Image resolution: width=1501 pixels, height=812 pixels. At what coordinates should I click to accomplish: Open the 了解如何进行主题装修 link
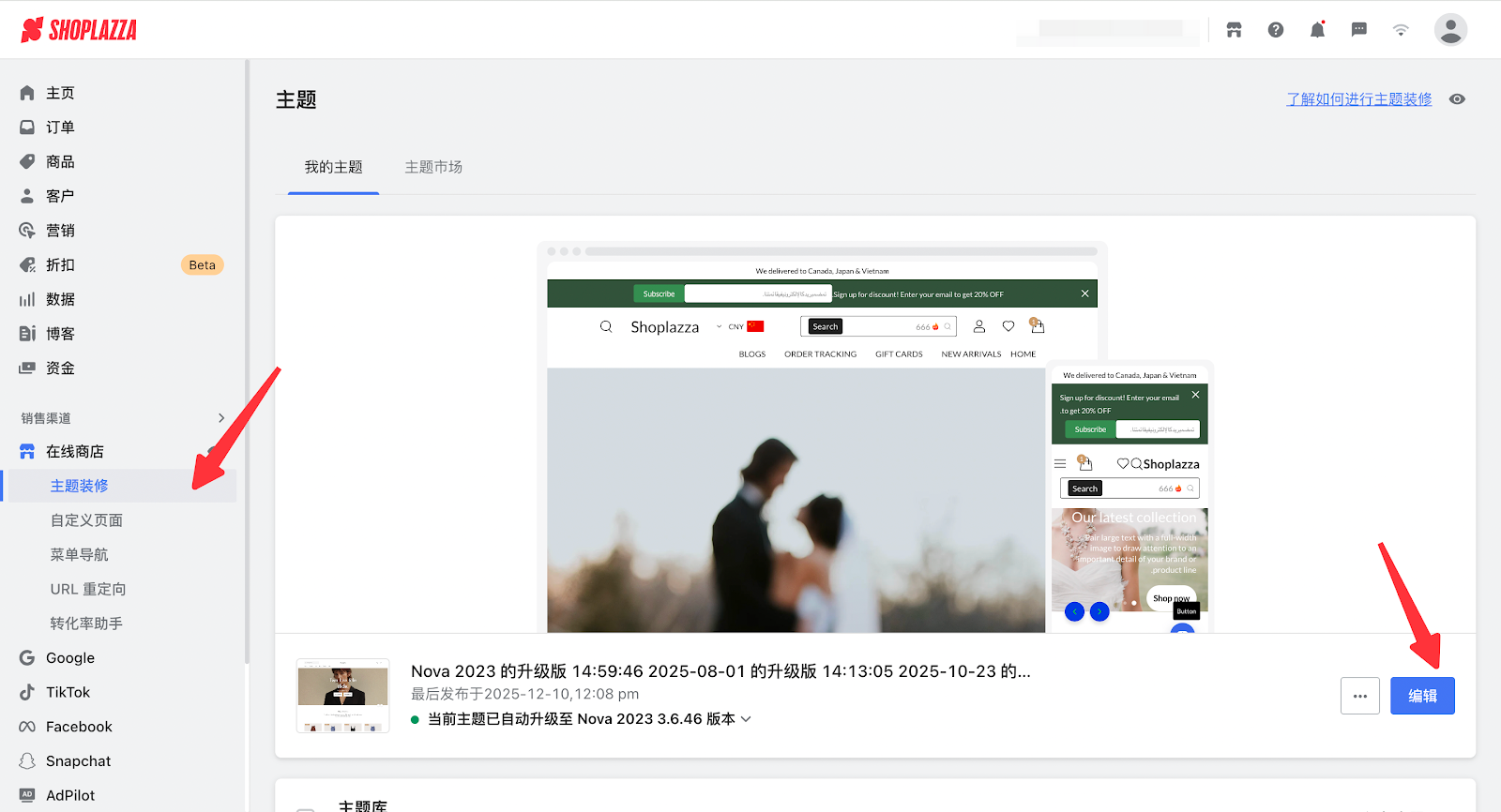[x=1358, y=99]
